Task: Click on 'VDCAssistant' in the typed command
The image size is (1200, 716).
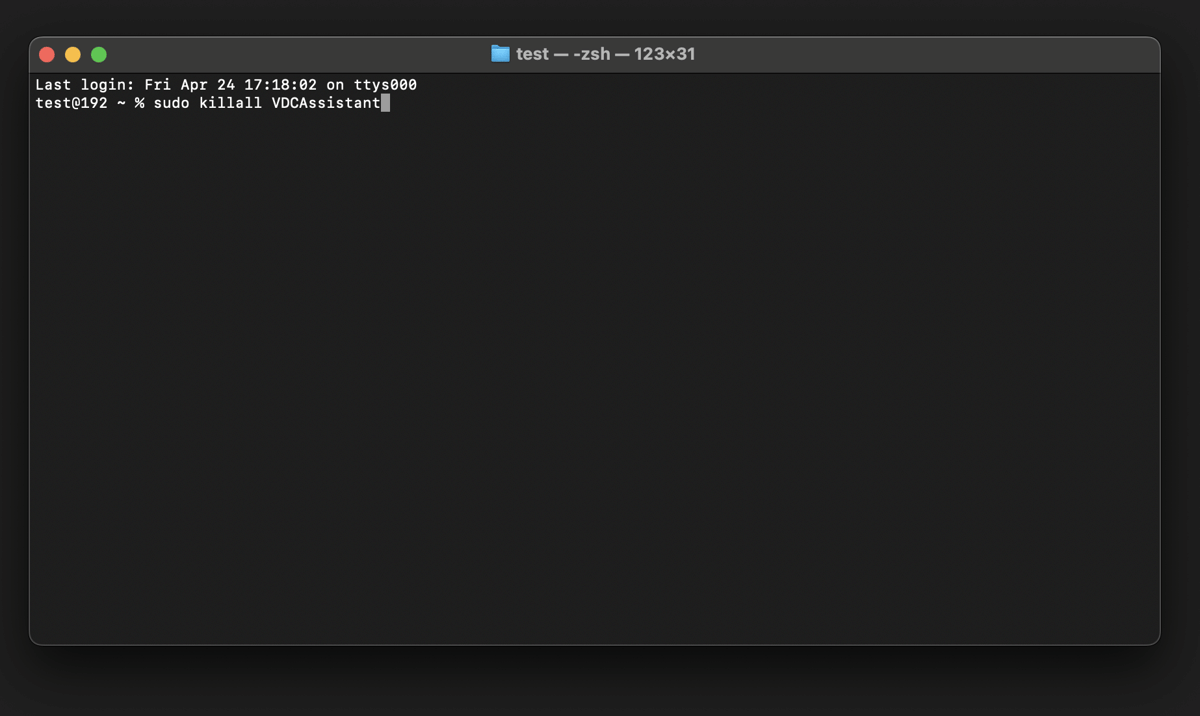Action: coord(327,102)
